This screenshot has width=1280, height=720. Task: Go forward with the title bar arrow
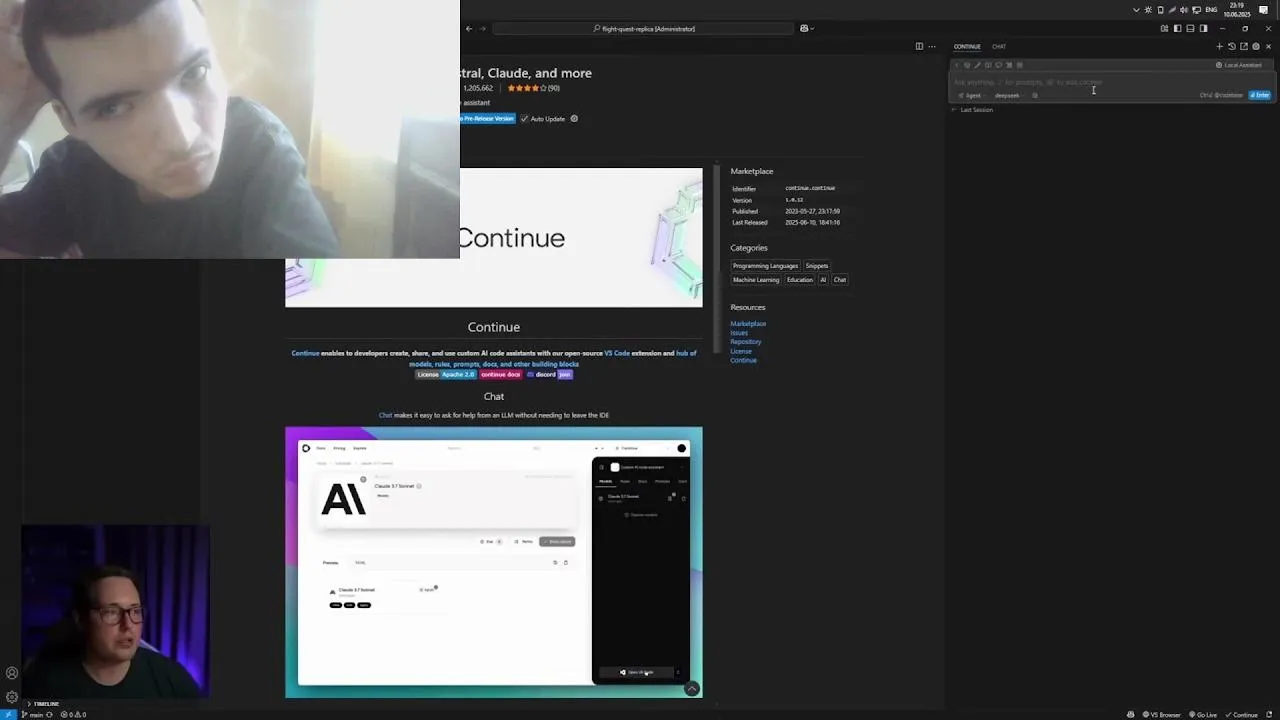(x=483, y=28)
